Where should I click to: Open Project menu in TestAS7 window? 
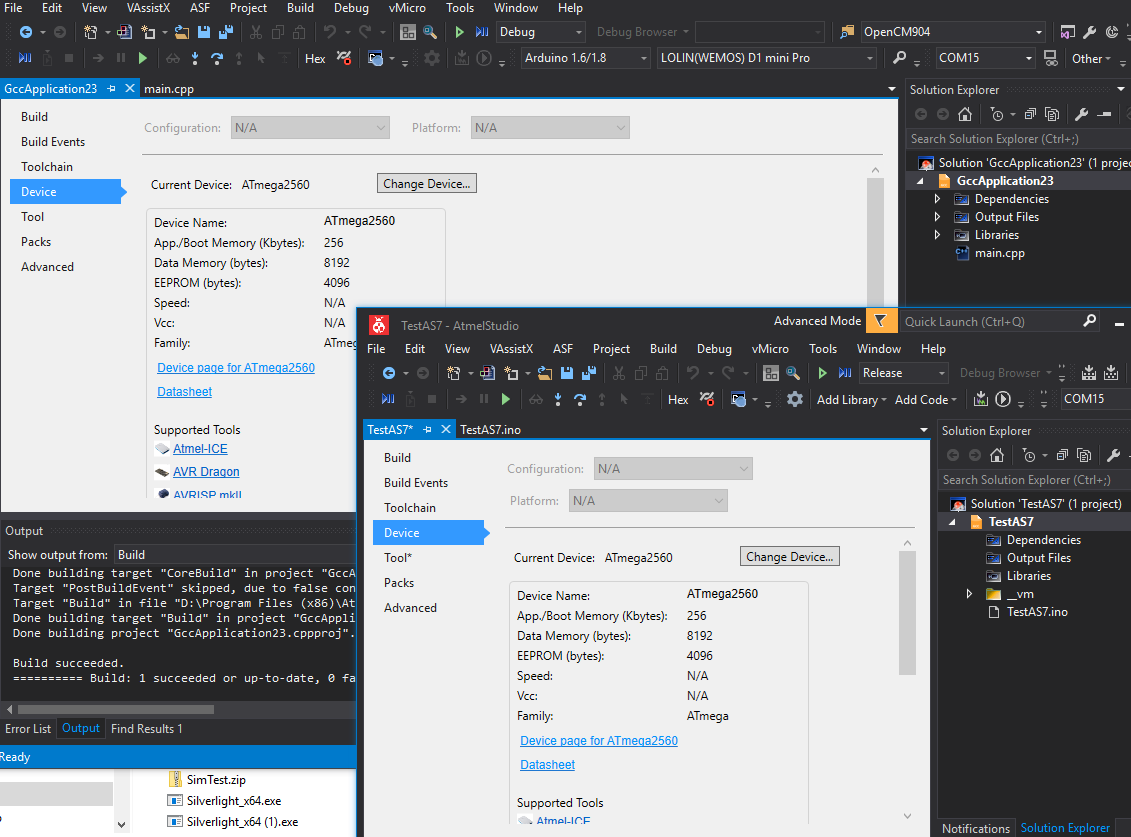611,349
